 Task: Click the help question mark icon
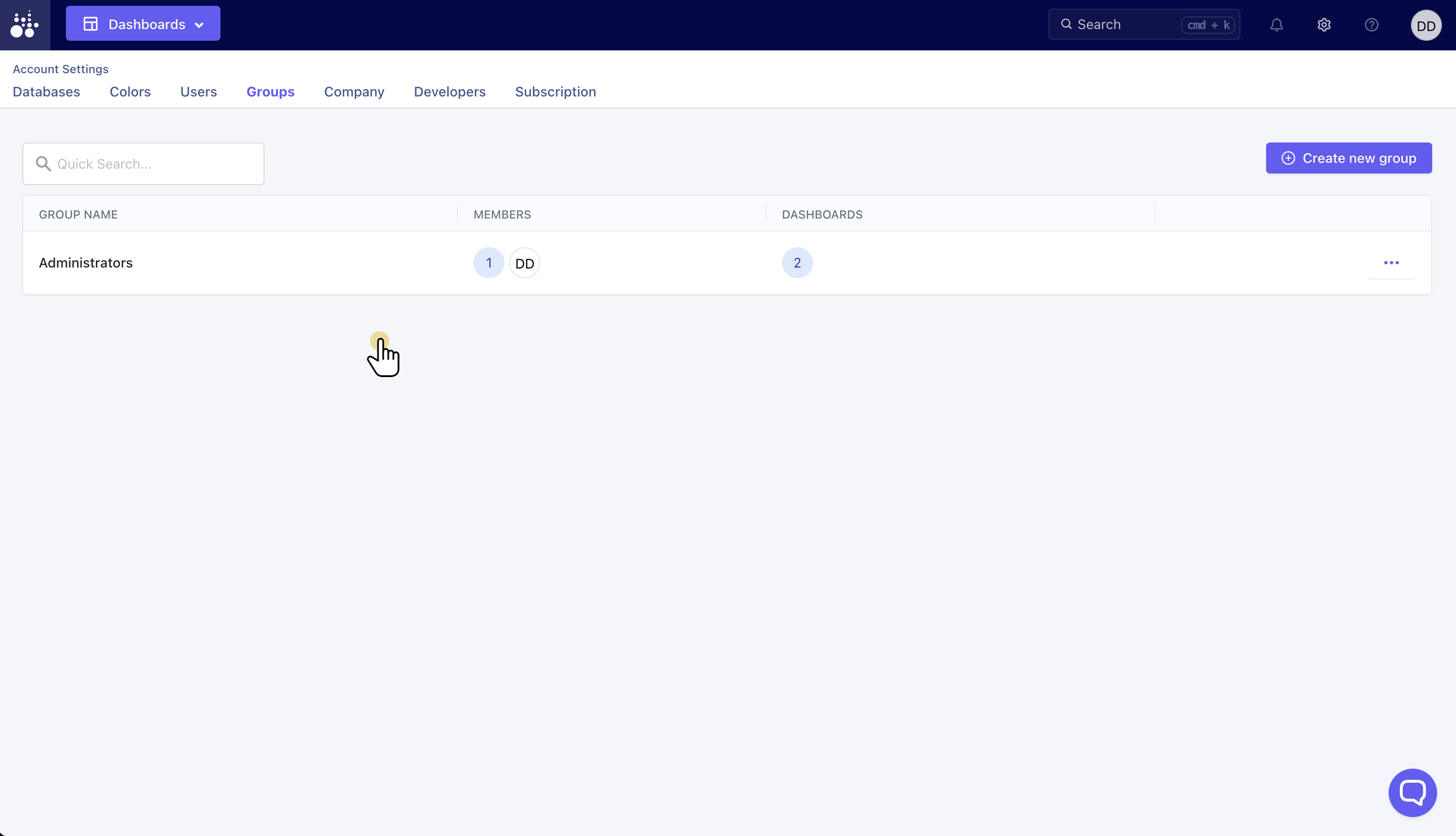coord(1371,25)
